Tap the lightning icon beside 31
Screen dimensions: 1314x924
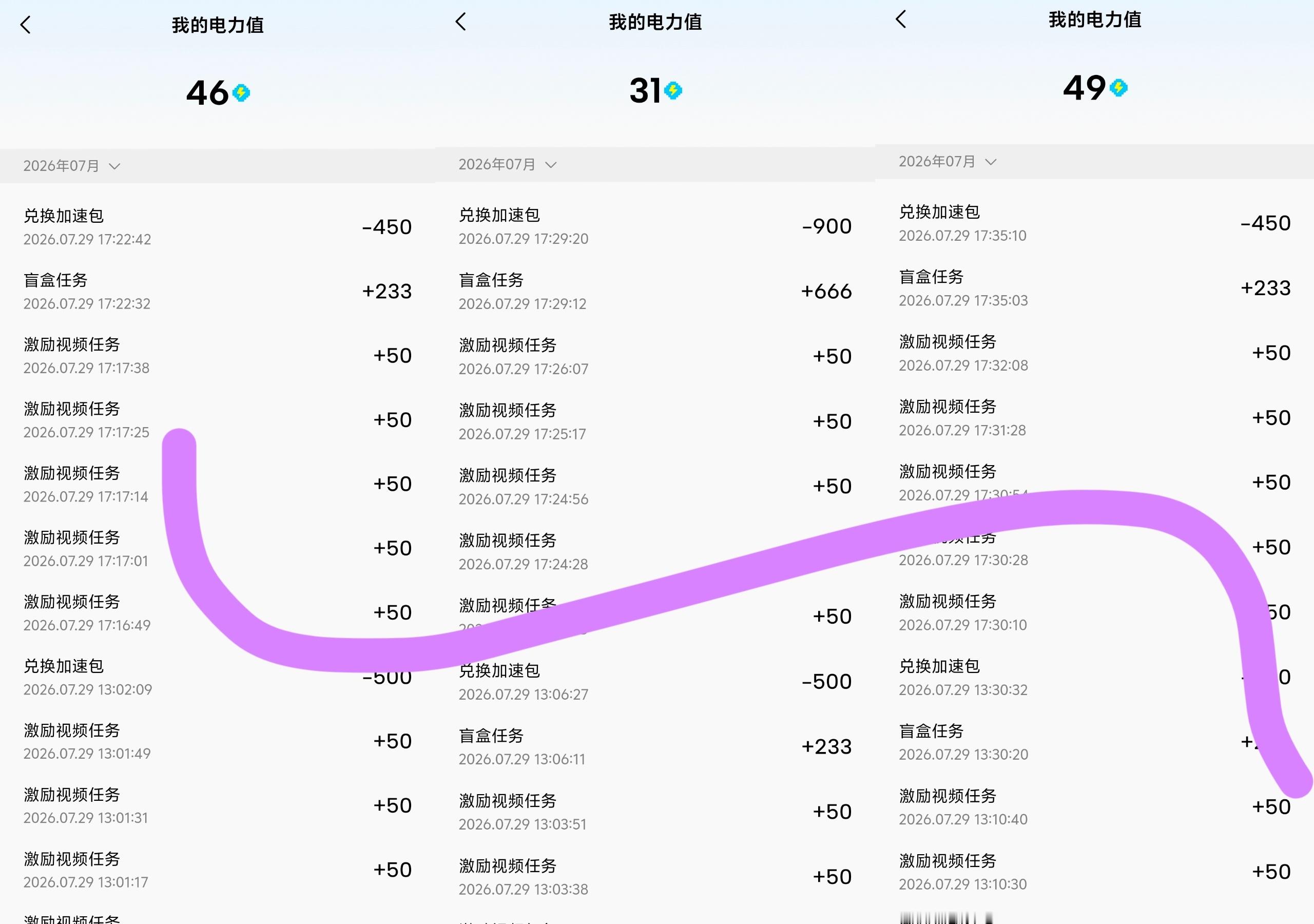(673, 90)
